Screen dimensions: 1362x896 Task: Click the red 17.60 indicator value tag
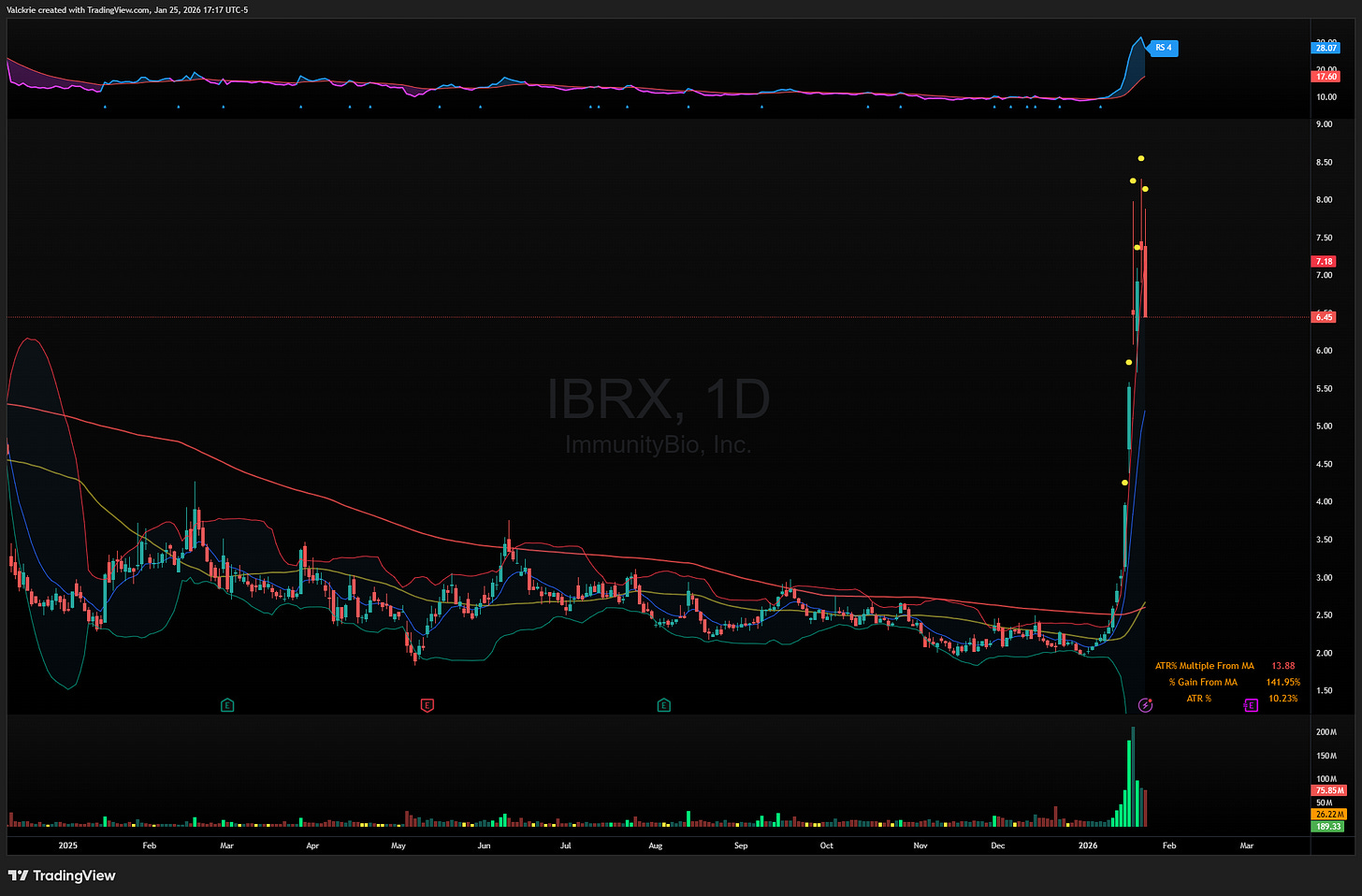tap(1326, 77)
